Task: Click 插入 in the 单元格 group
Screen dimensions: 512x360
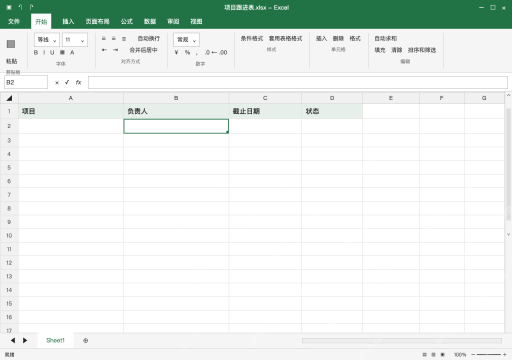Action: (321, 39)
